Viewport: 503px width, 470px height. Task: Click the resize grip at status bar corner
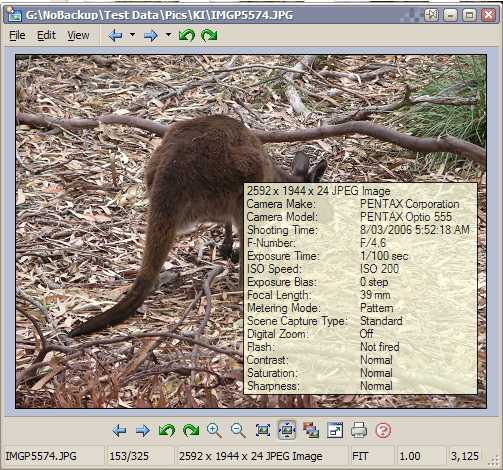(493, 460)
